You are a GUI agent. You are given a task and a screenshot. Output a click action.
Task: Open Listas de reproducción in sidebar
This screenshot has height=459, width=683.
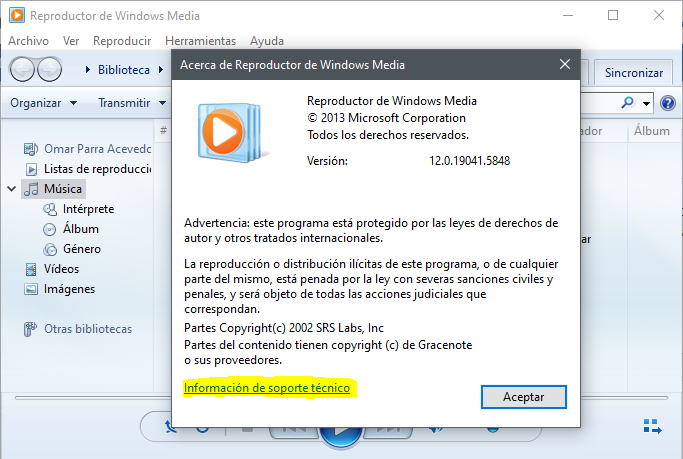(x=87, y=169)
